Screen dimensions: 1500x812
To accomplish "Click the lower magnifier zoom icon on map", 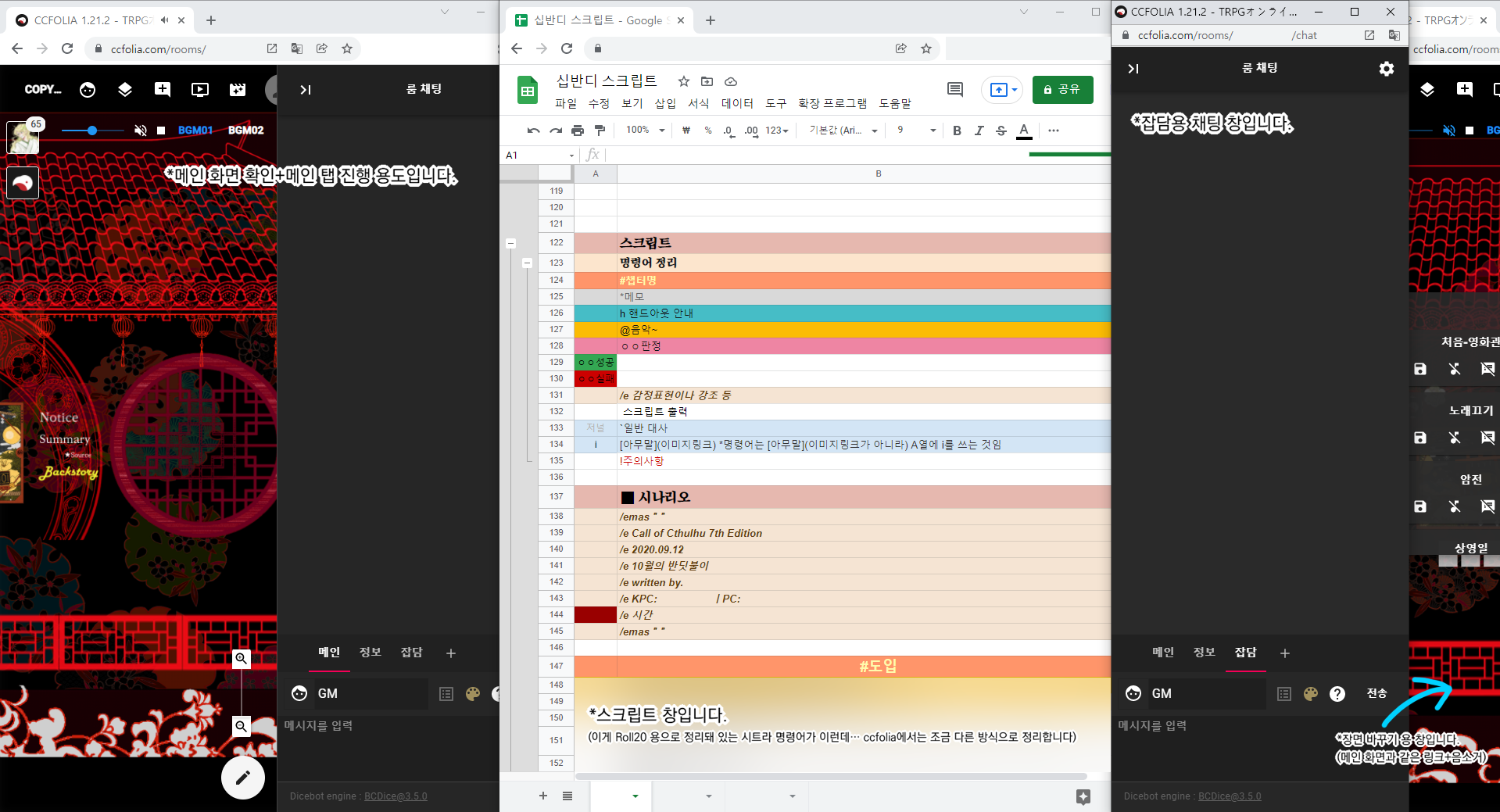I will (x=242, y=727).
